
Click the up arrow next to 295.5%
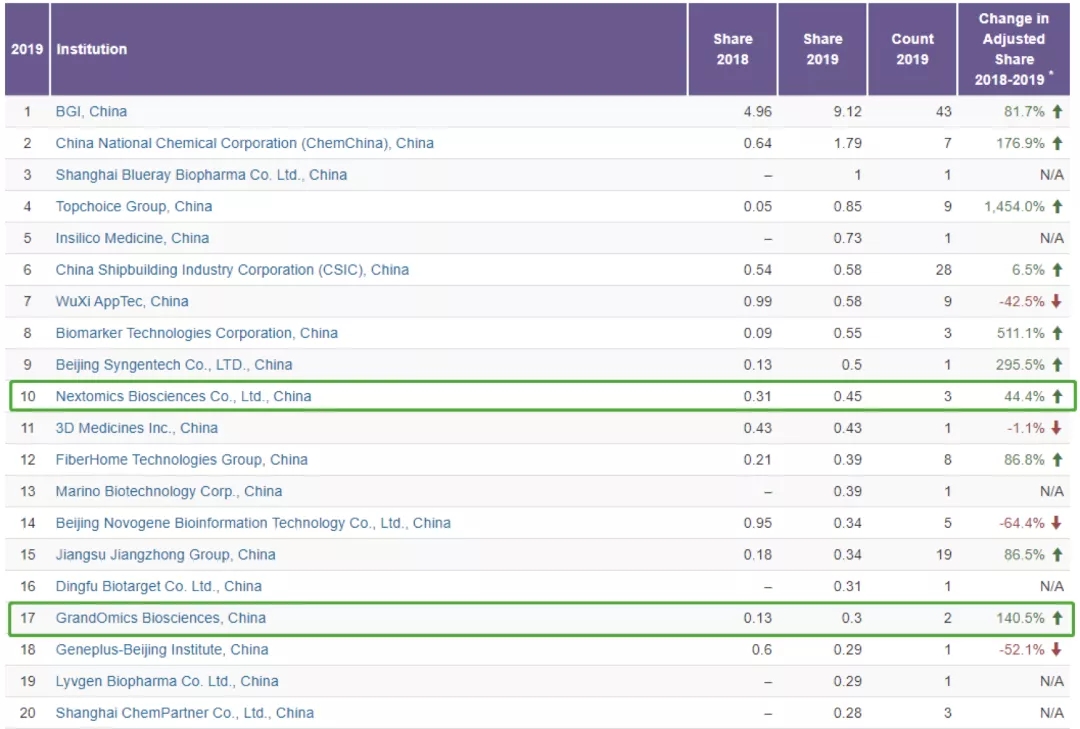(1057, 365)
